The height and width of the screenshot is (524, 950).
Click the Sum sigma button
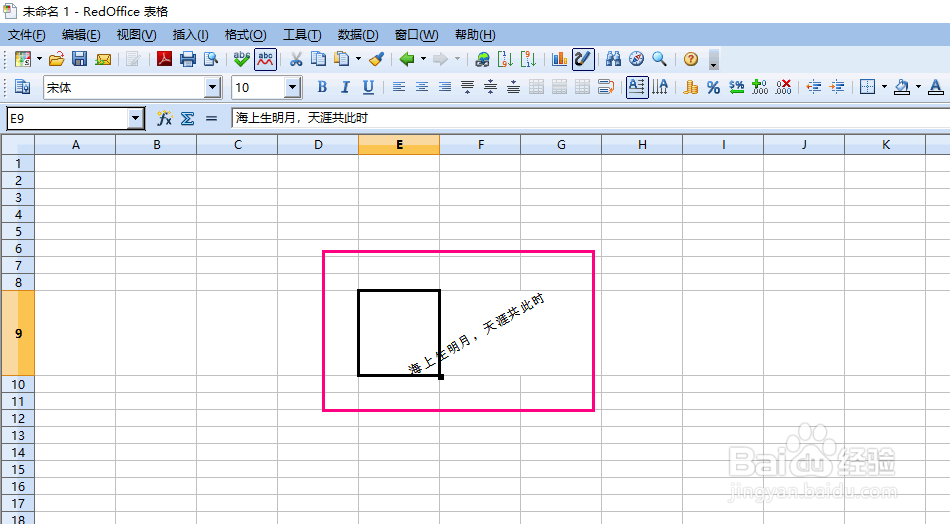(x=188, y=118)
